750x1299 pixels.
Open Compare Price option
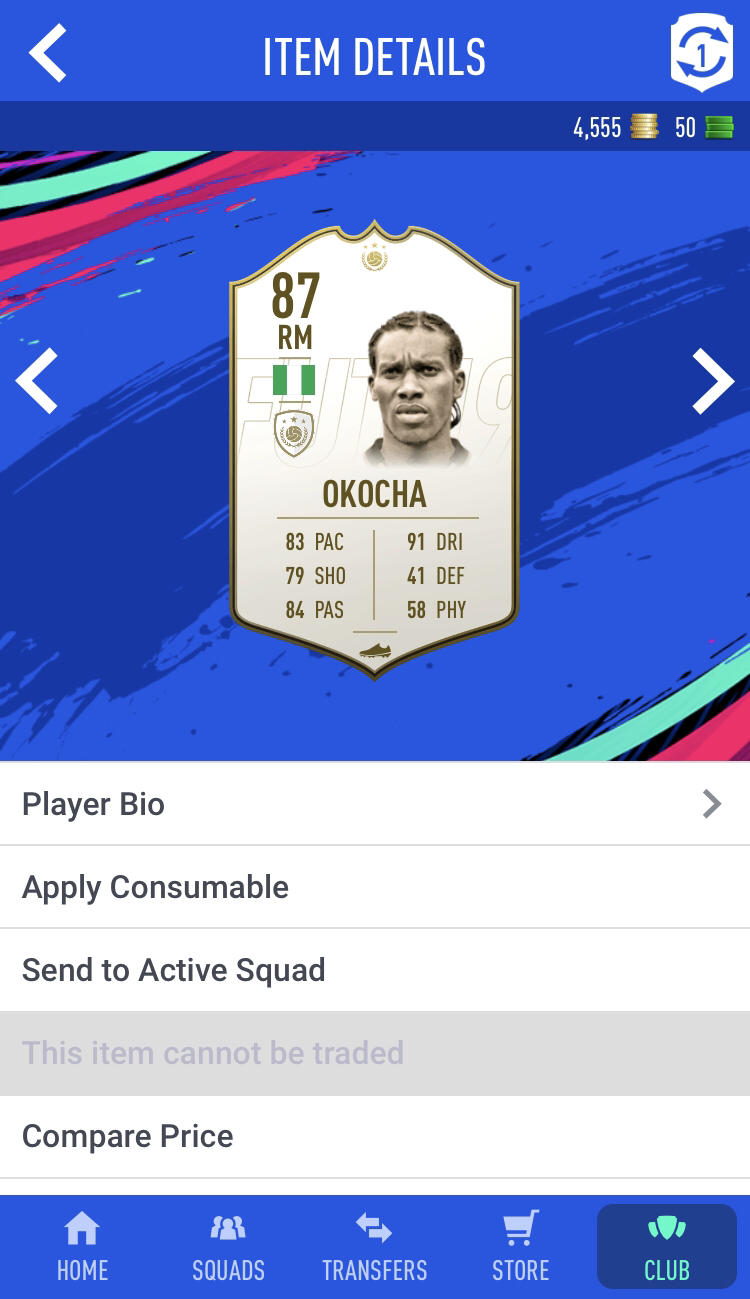point(375,1136)
